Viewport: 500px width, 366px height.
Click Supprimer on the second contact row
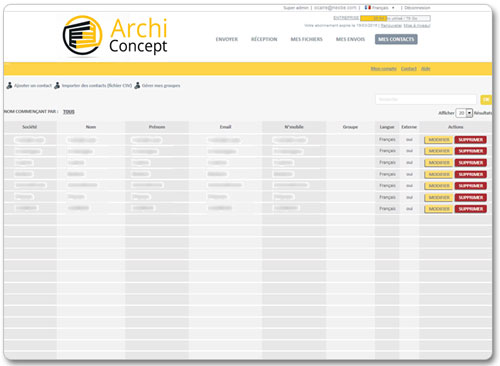tap(471, 151)
